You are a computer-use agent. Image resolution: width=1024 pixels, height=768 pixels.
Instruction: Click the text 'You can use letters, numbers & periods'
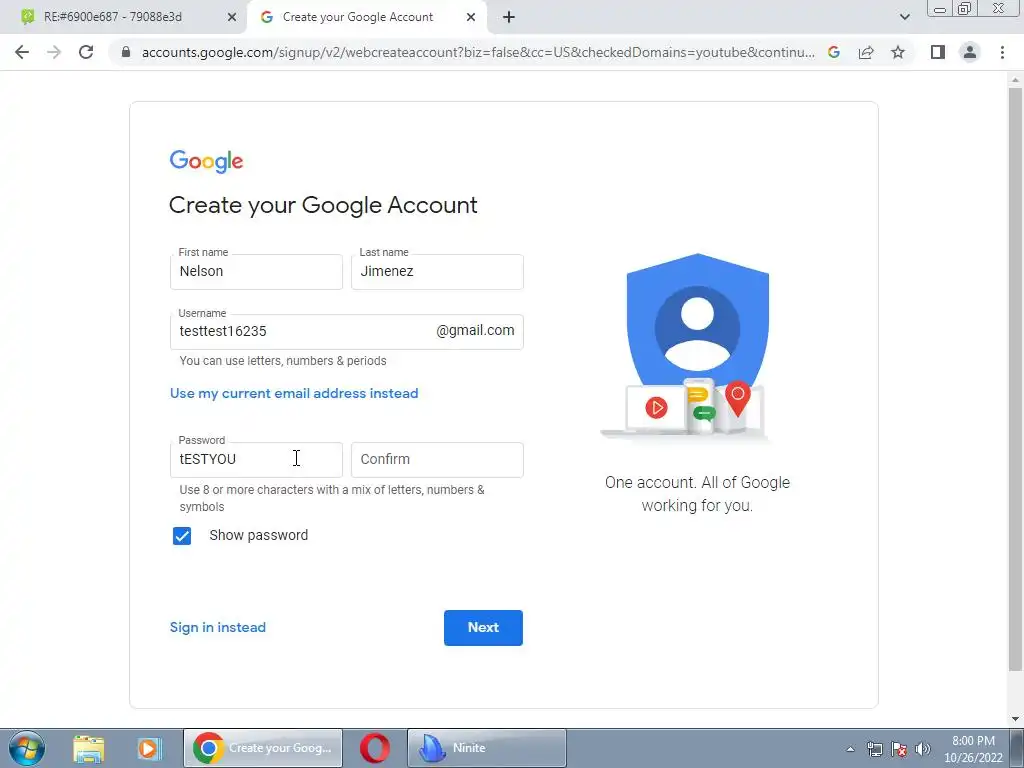pos(283,361)
